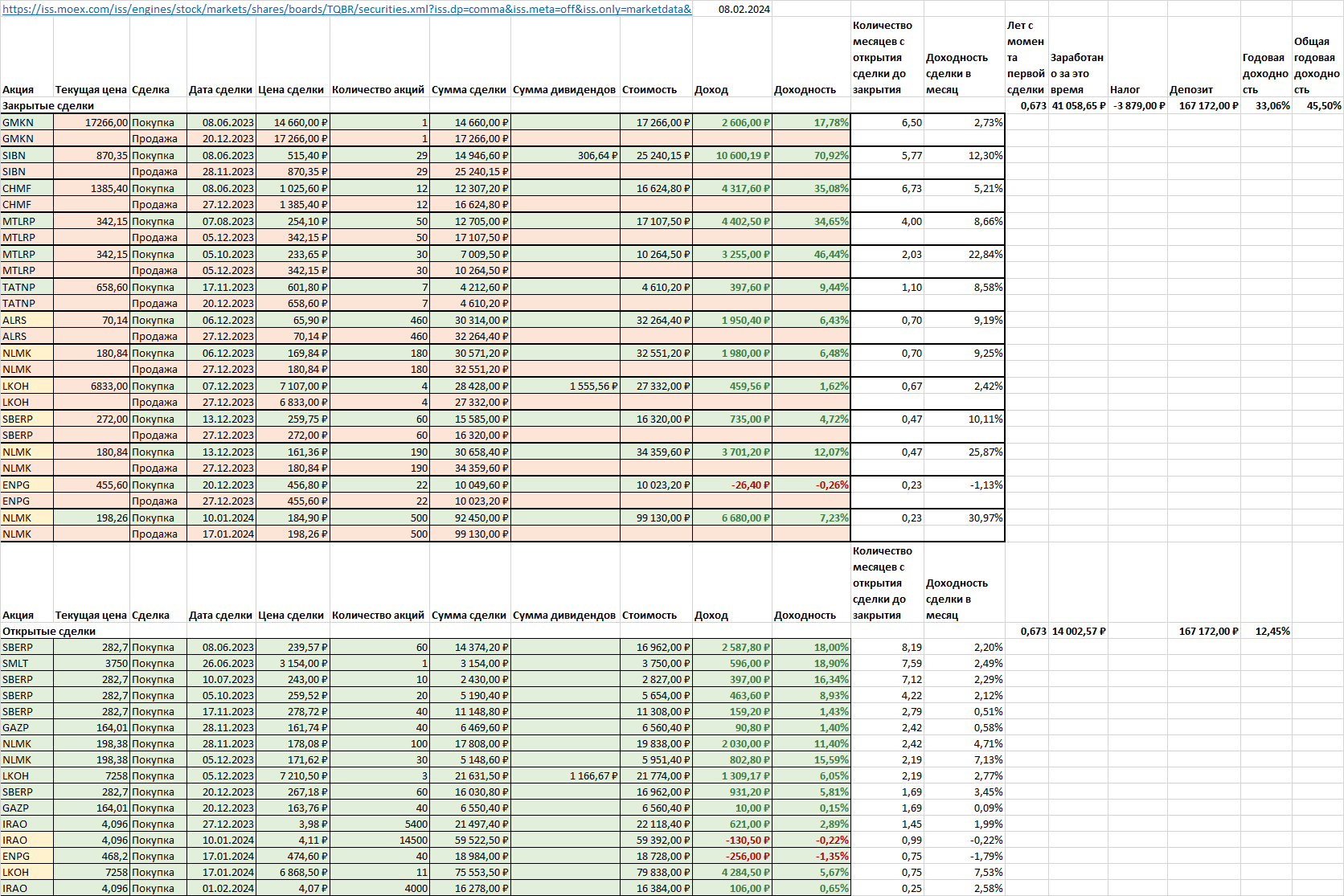Click the 'Открытые сделки' section header cell
The height and width of the screenshot is (896, 1344).
[48, 631]
